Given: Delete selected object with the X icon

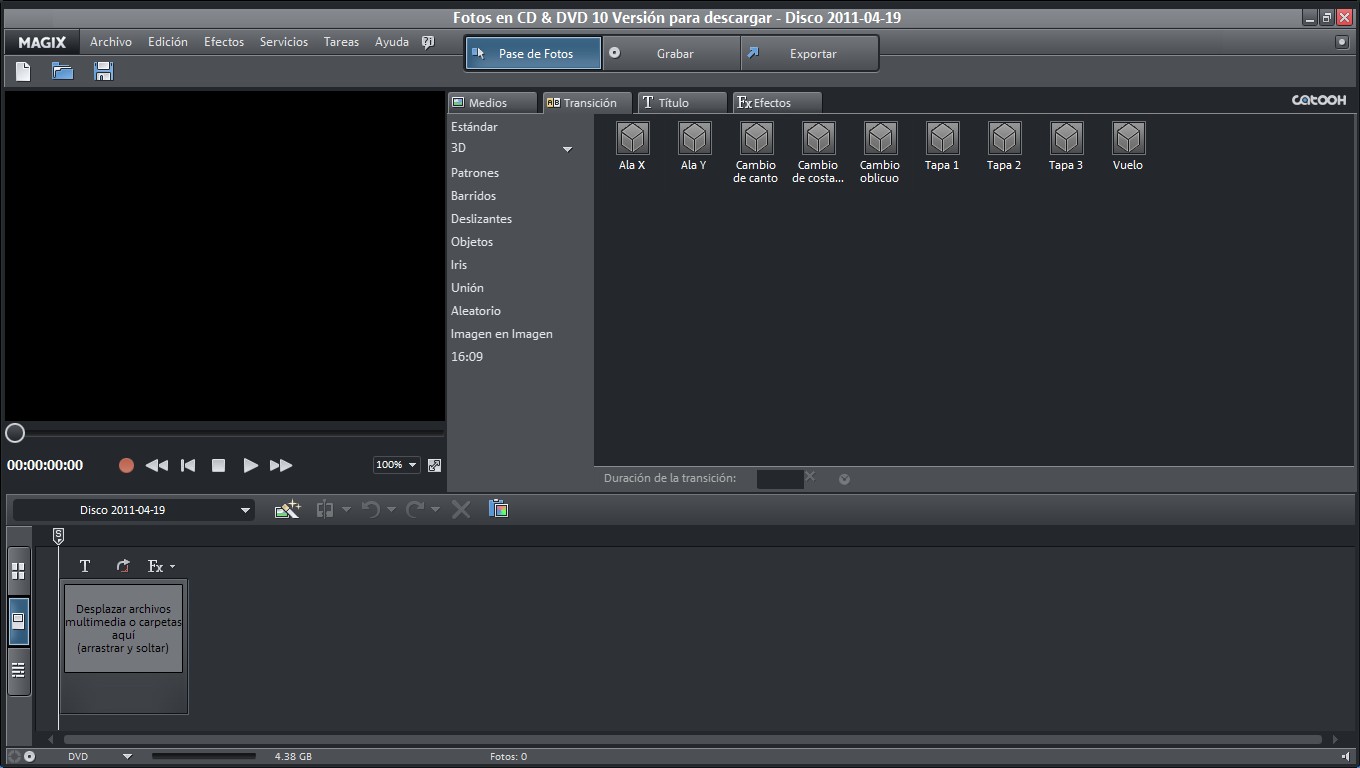Looking at the screenshot, I should tap(461, 509).
